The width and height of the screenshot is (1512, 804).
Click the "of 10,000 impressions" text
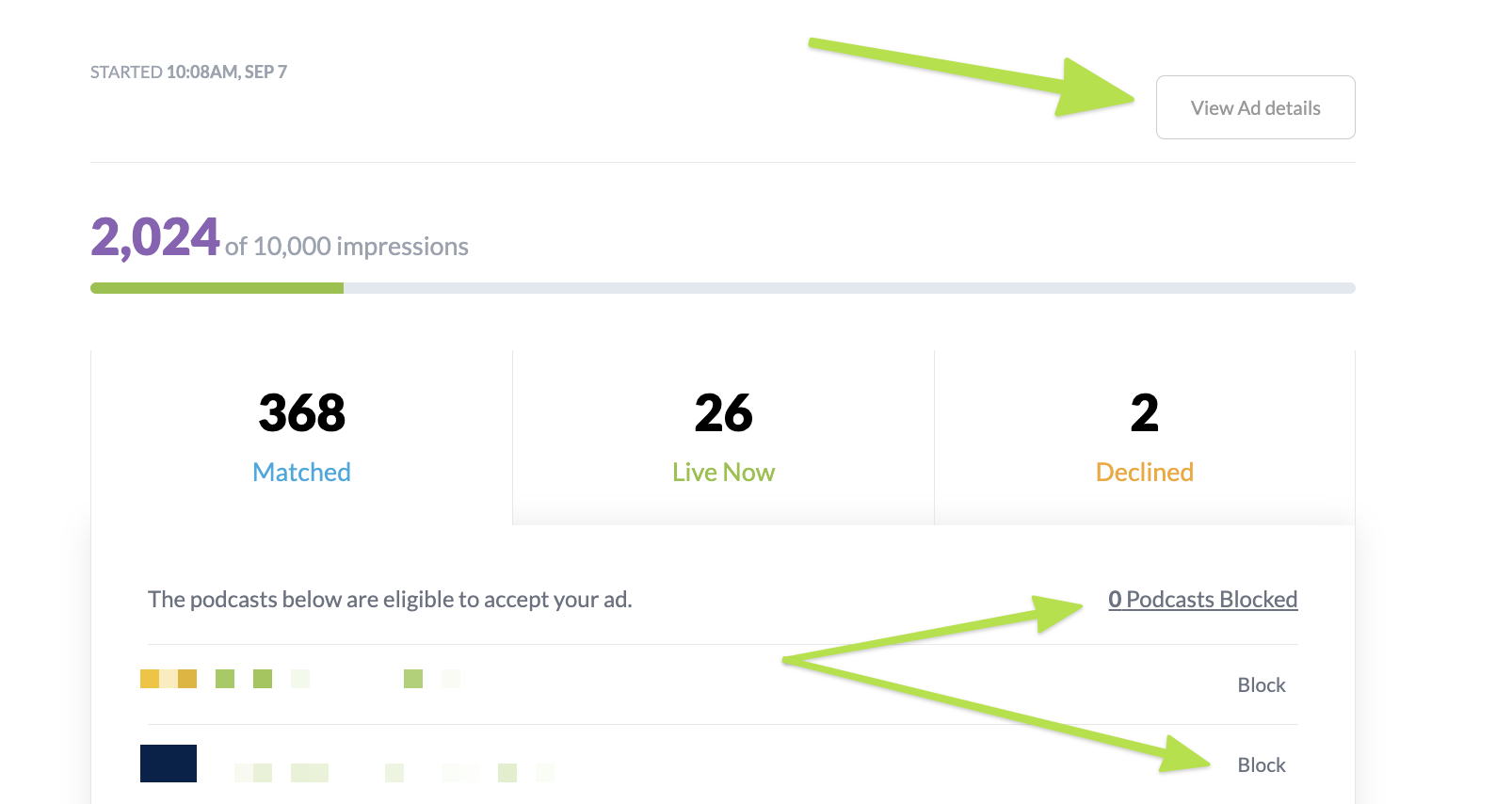(x=346, y=247)
